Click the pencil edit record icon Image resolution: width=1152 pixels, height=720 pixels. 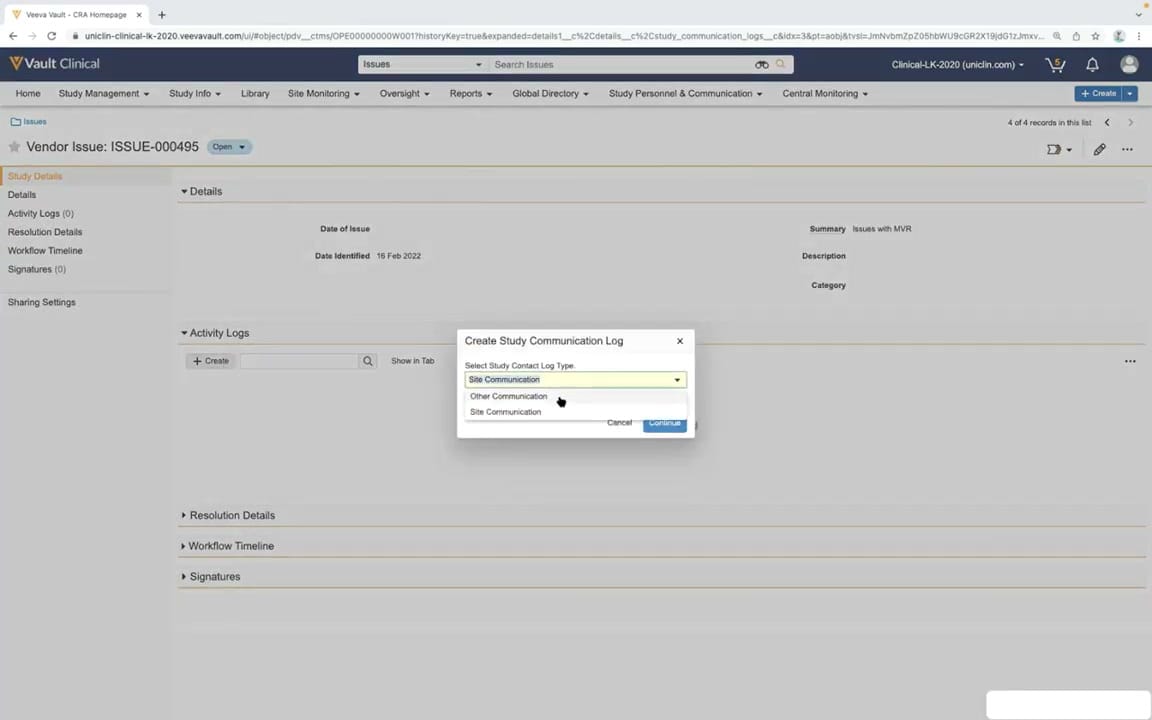[1099, 149]
